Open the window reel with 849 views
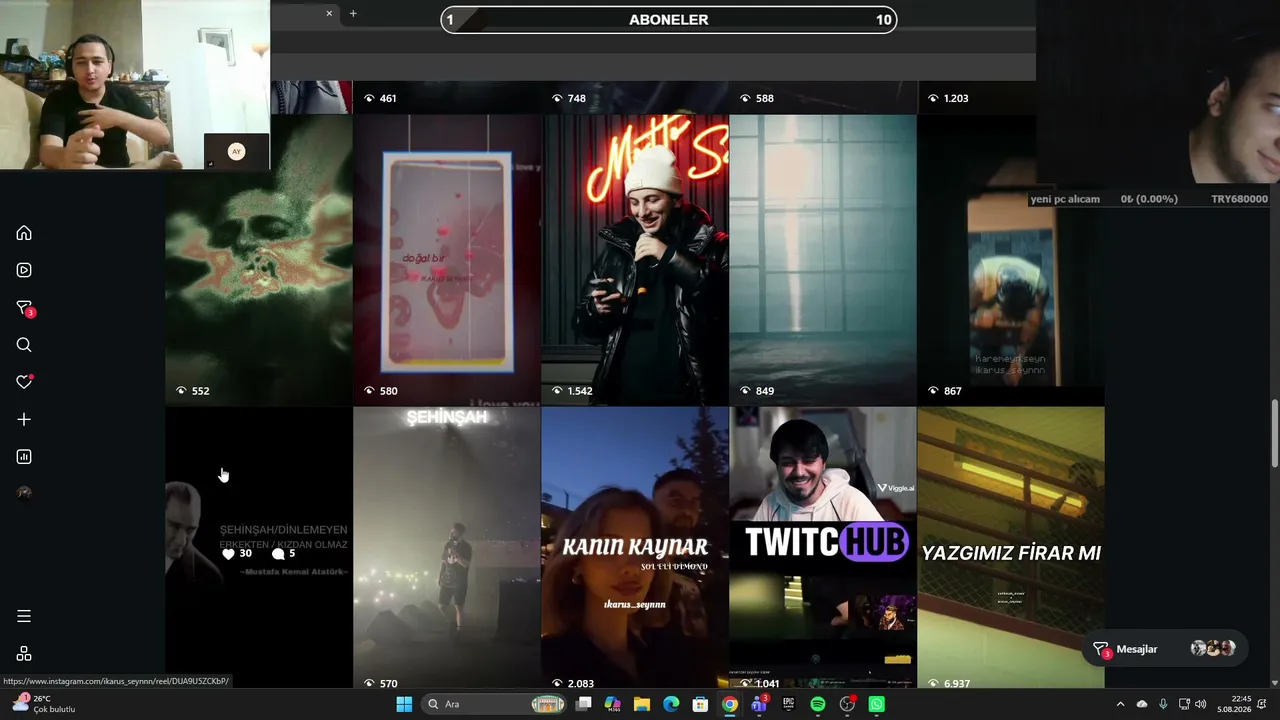This screenshot has width=1280, height=720. [x=823, y=260]
